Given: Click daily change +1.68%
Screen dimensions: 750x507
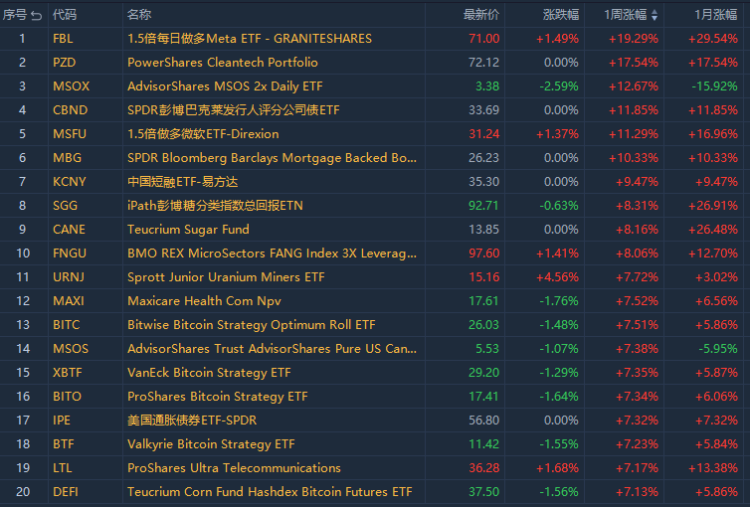Looking at the screenshot, I should coord(557,468).
